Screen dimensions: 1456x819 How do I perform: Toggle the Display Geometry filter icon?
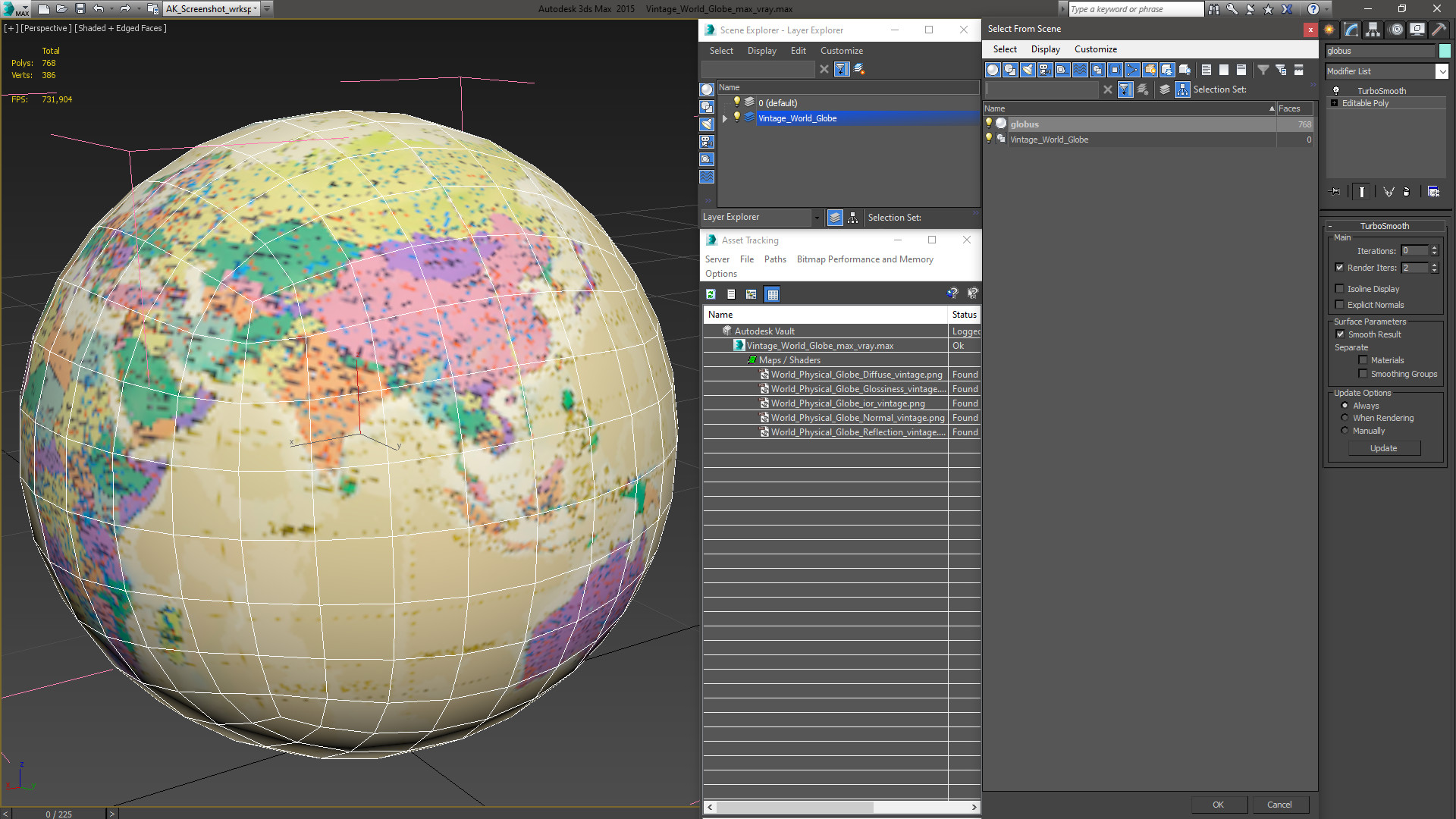[x=993, y=70]
